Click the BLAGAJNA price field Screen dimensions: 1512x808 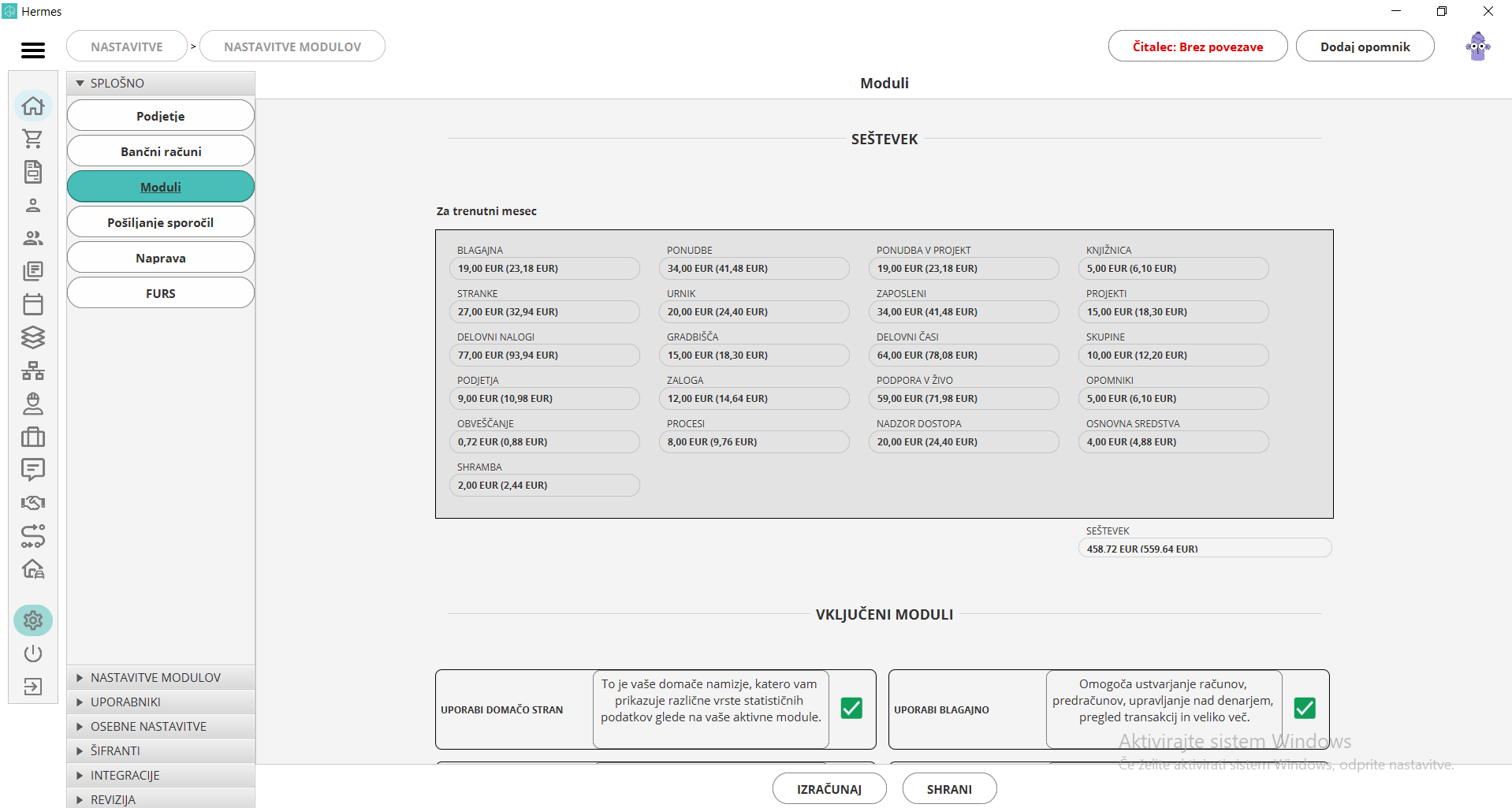[545, 269]
